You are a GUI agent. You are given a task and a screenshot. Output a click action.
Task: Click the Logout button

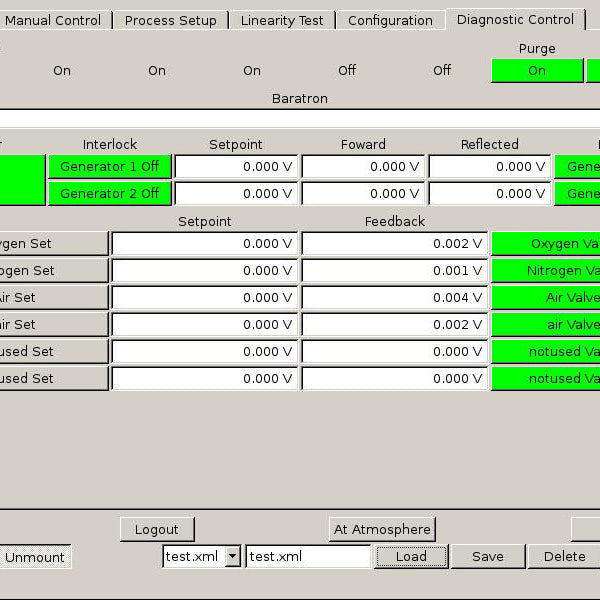pos(157,530)
